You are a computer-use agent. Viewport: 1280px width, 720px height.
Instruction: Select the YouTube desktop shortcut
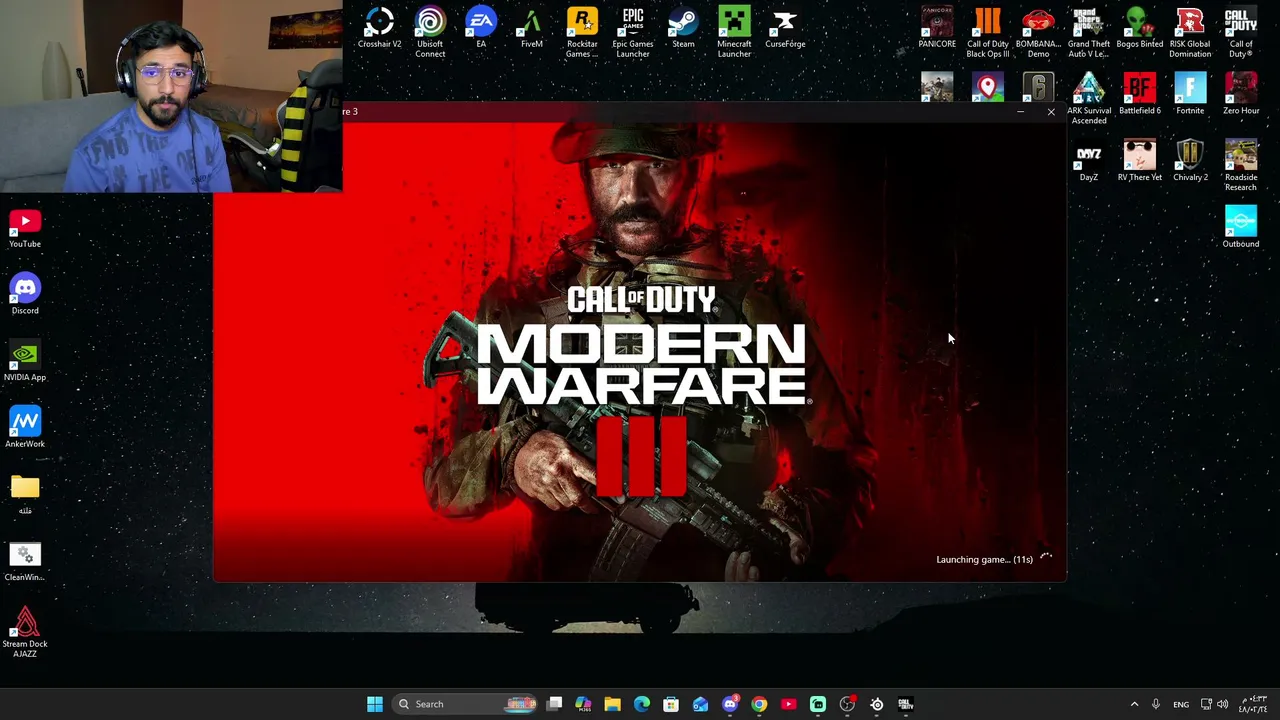[25, 228]
